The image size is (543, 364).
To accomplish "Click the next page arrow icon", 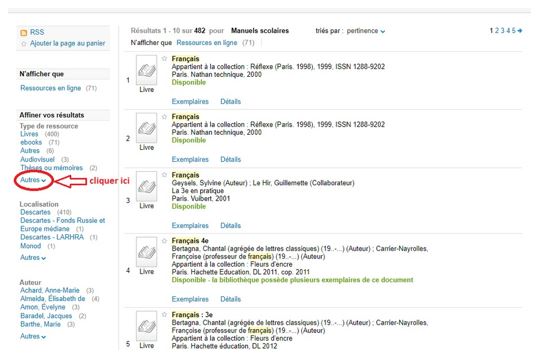I will [520, 31].
